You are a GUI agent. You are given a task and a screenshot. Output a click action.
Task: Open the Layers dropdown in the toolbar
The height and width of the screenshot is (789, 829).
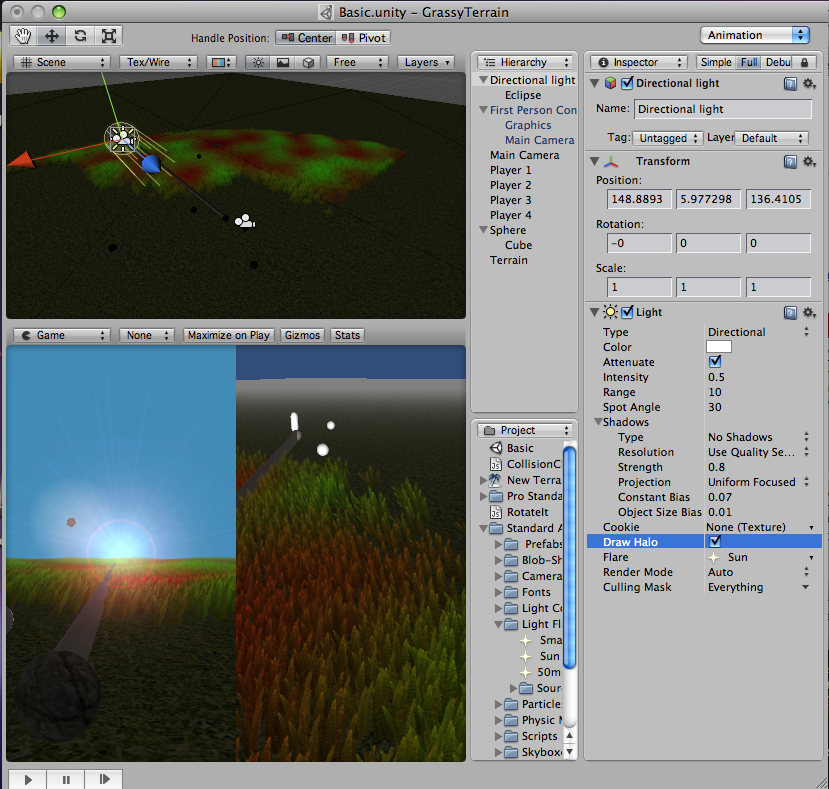[x=425, y=61]
